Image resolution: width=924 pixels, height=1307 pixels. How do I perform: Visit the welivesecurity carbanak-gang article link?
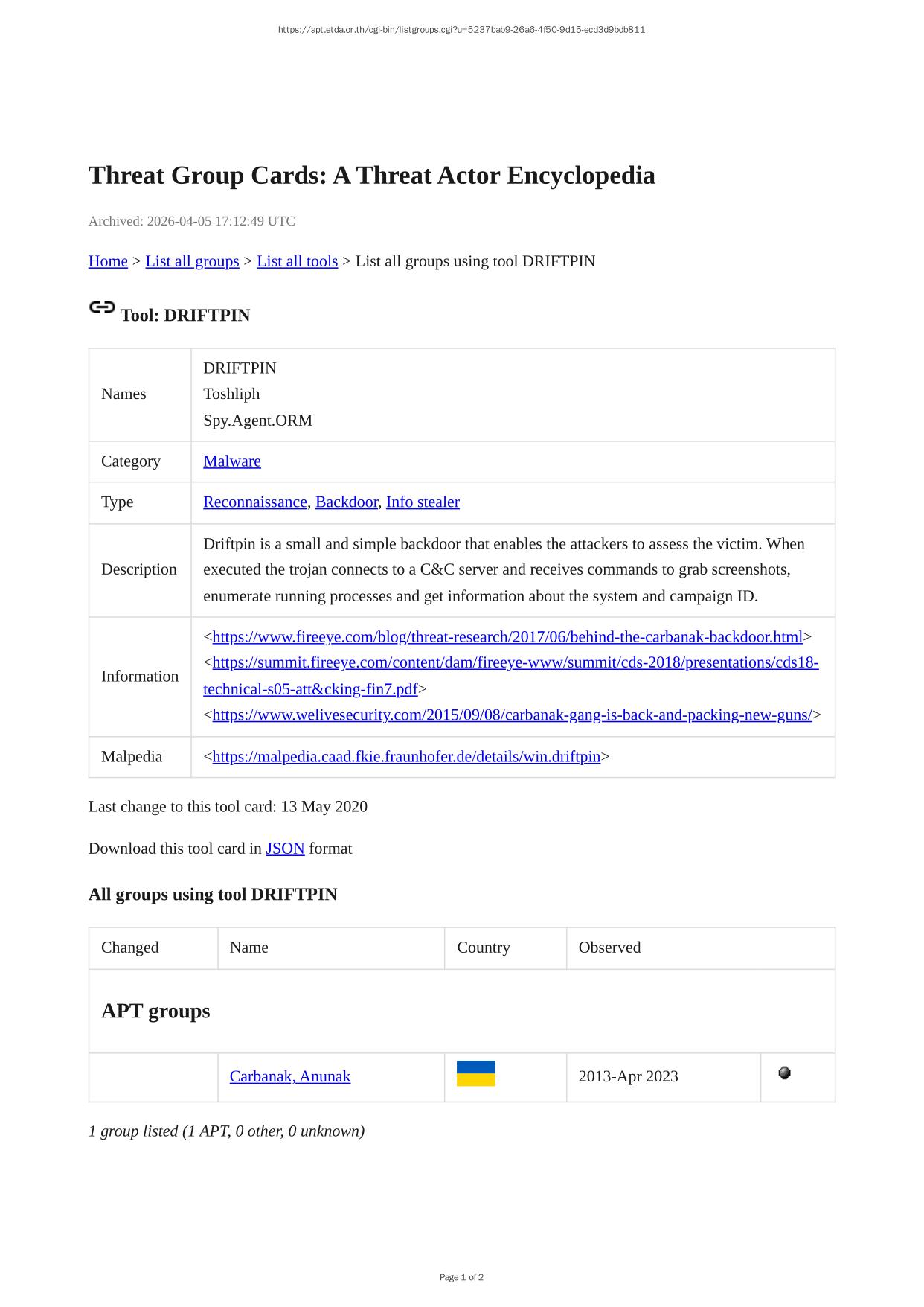tap(512, 715)
